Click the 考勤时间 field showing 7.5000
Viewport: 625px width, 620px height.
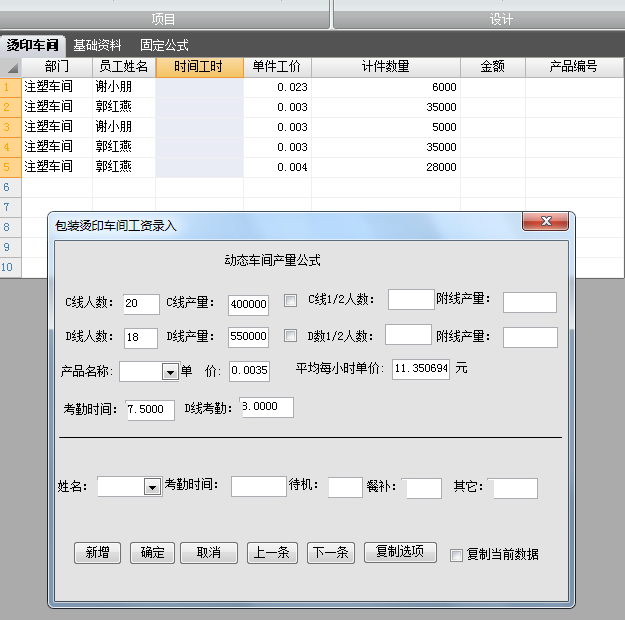[151, 410]
